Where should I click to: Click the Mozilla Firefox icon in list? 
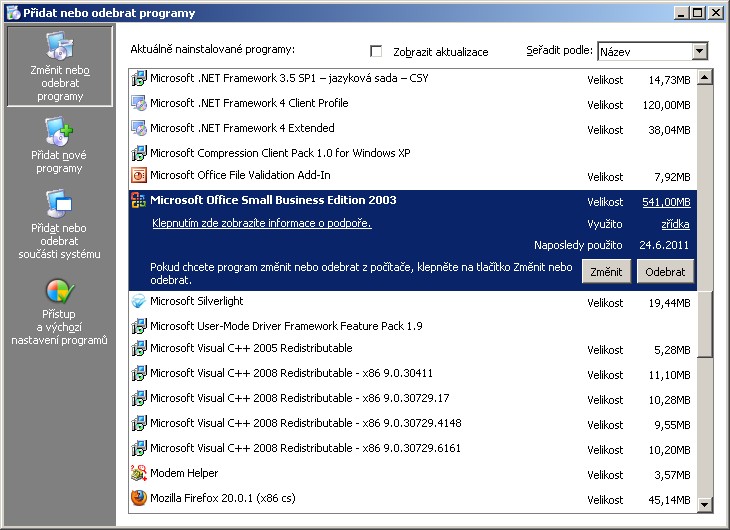[139, 498]
